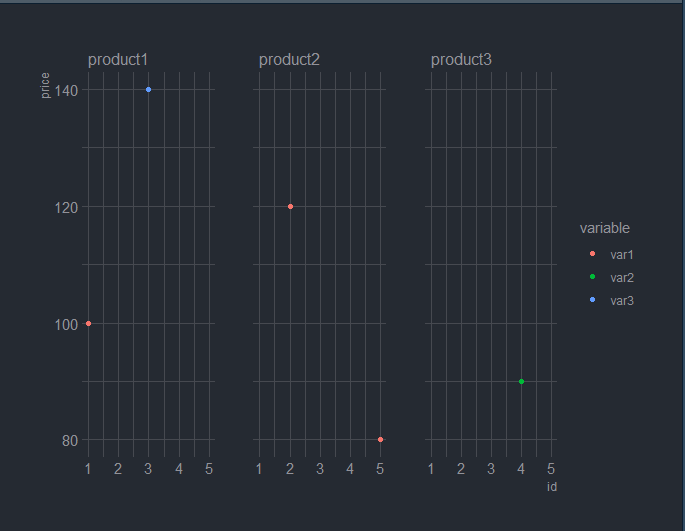Click x-axis label 2 under product3

point(461,469)
